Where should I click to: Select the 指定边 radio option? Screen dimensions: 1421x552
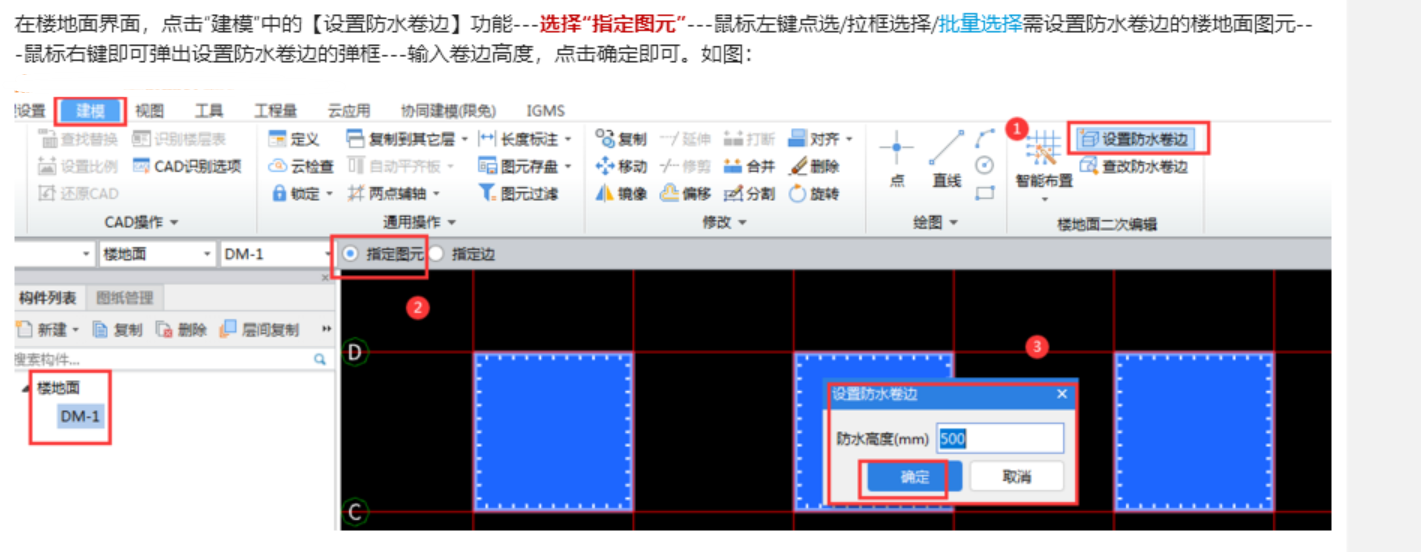pos(464,254)
